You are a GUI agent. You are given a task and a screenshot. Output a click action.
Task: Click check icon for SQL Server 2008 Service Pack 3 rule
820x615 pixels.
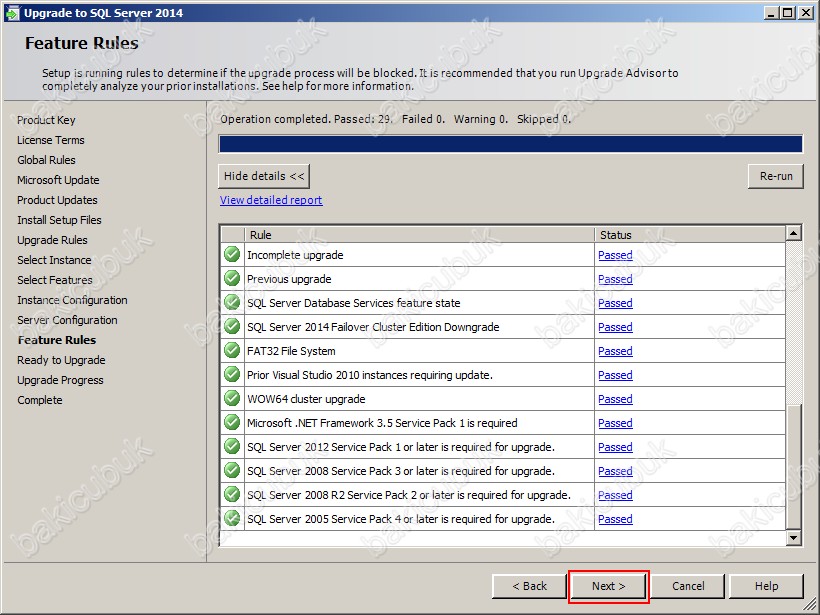coord(232,471)
